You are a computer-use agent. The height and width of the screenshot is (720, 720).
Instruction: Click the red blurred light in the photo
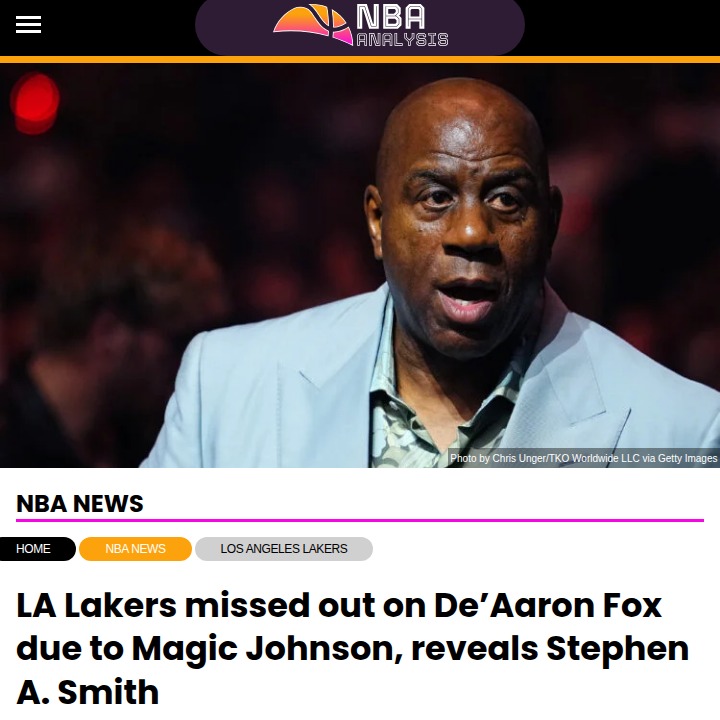coord(35,102)
